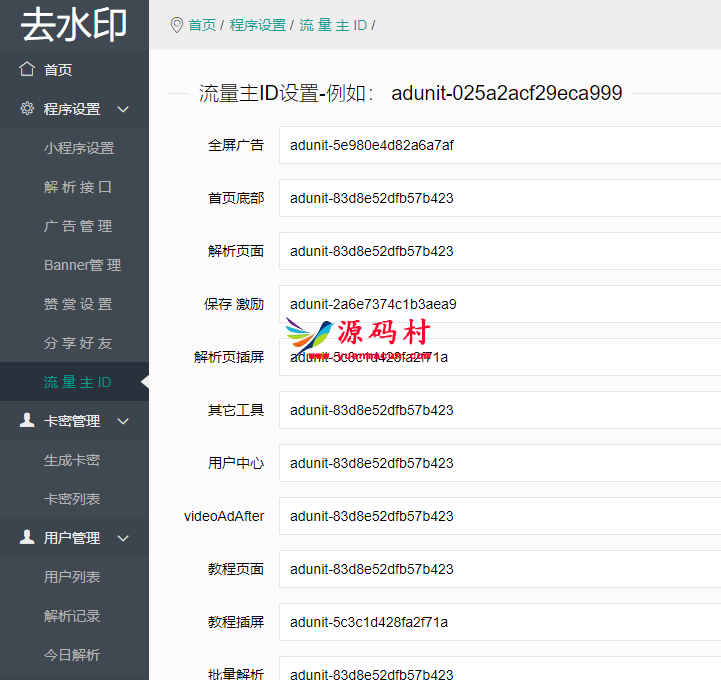
Task: Click the 去水印 logo title
Action: click(74, 26)
